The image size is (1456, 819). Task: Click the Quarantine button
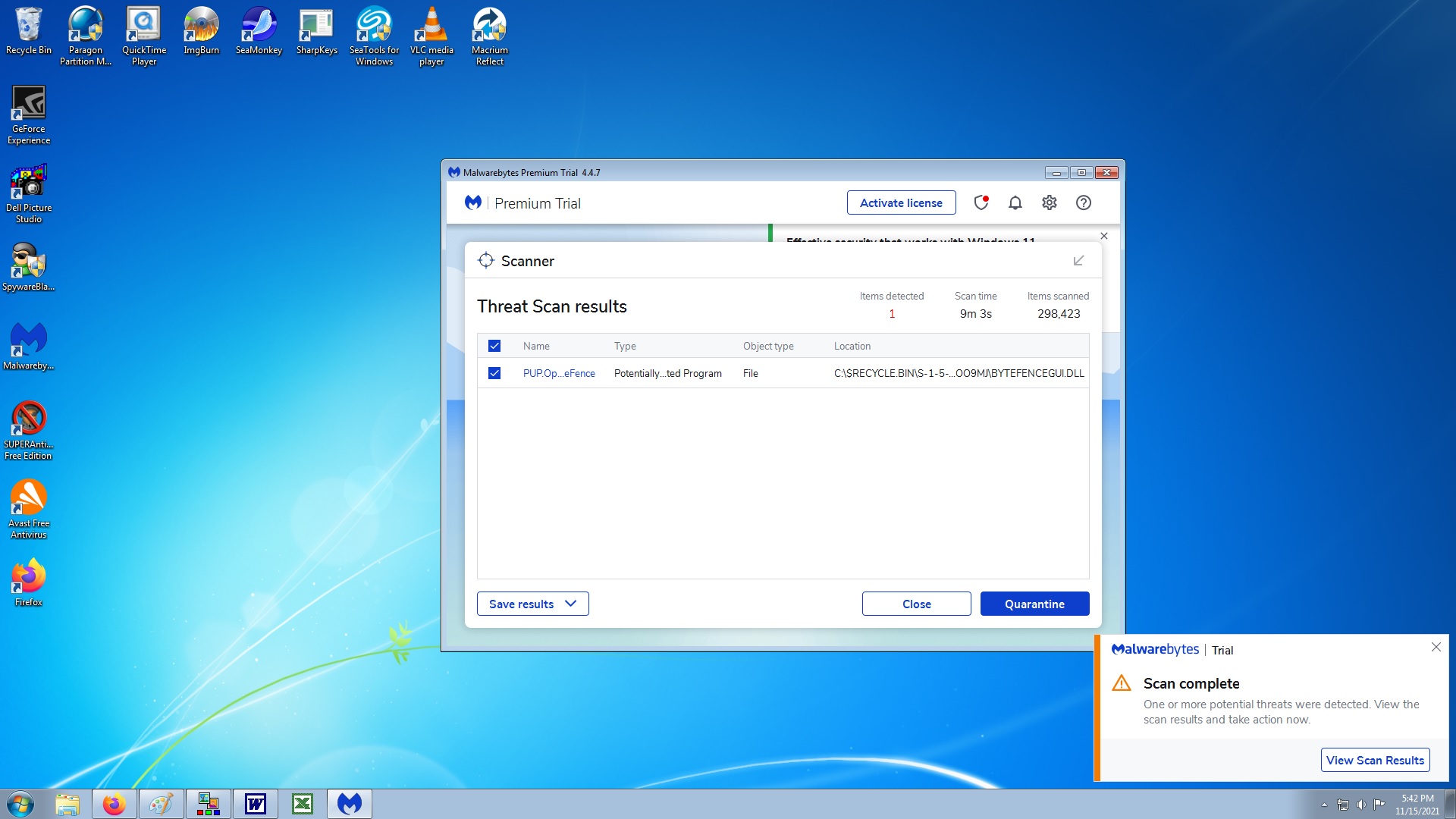pos(1035,604)
